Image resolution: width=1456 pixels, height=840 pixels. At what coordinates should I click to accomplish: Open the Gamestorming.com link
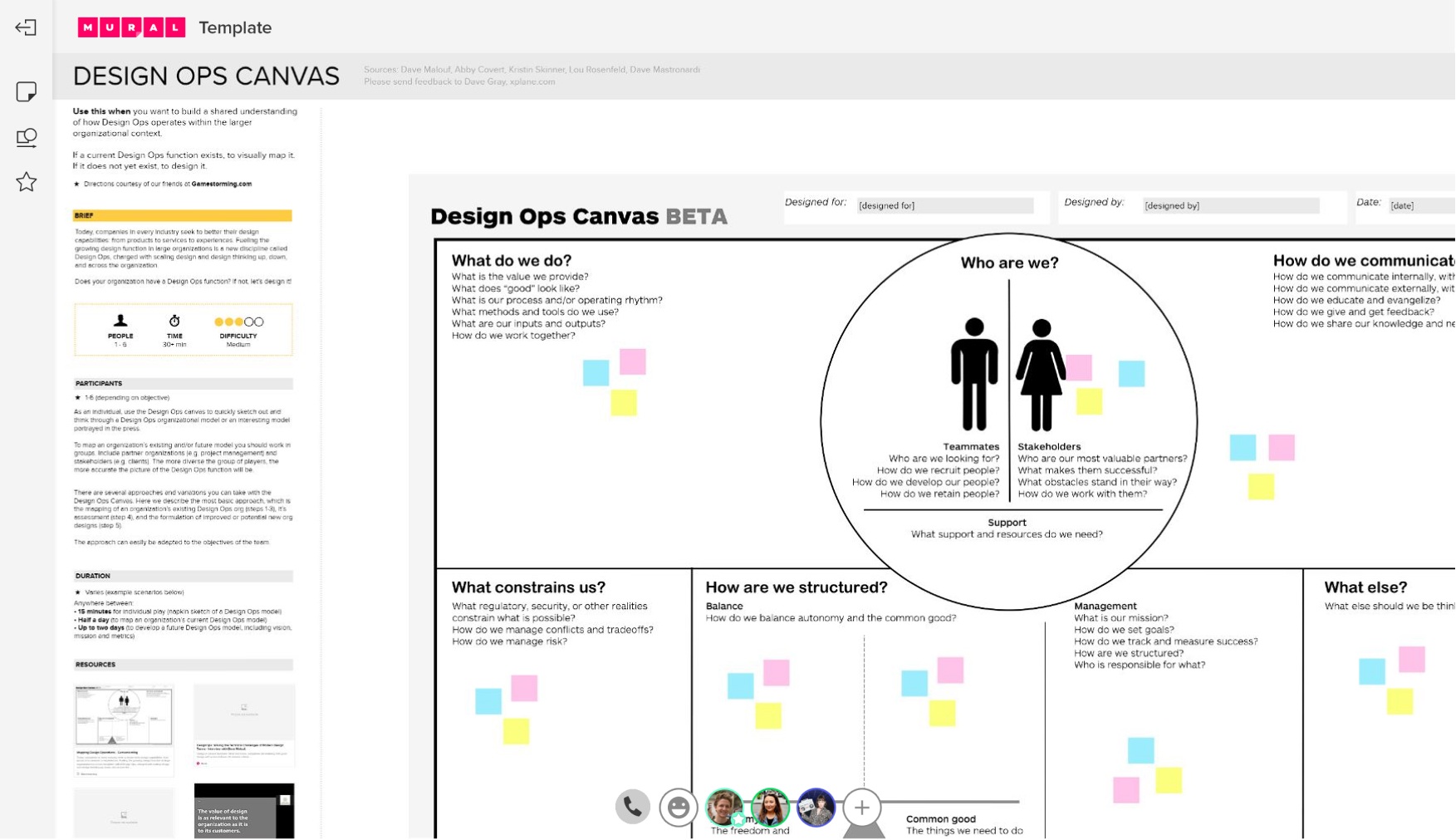(221, 184)
